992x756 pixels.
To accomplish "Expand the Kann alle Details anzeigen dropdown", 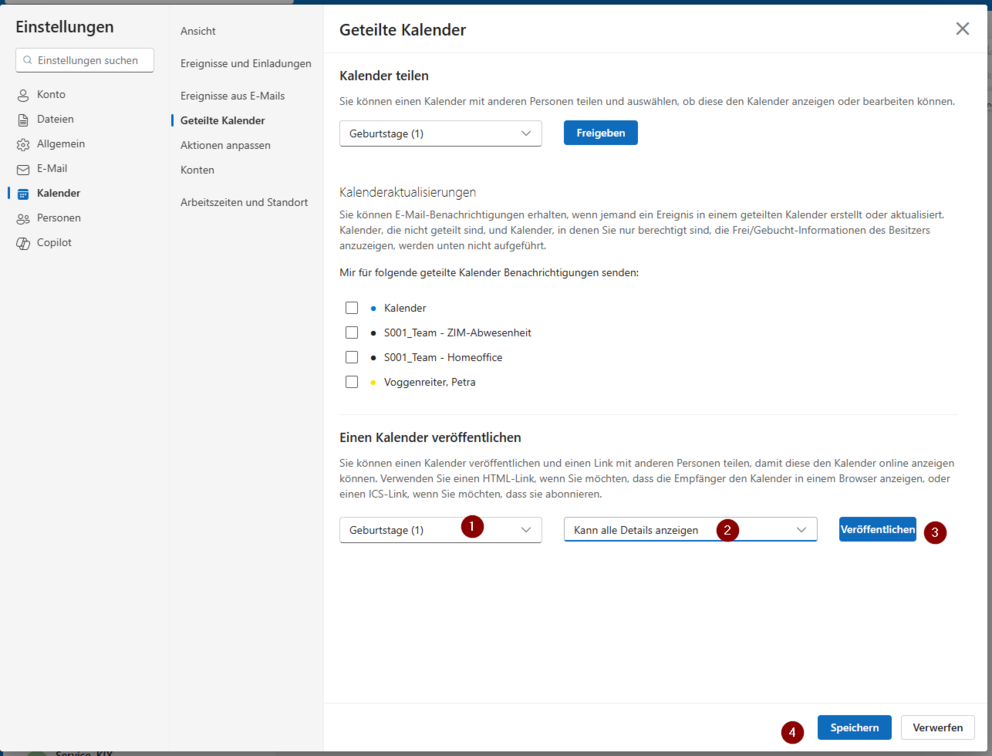I will [690, 530].
